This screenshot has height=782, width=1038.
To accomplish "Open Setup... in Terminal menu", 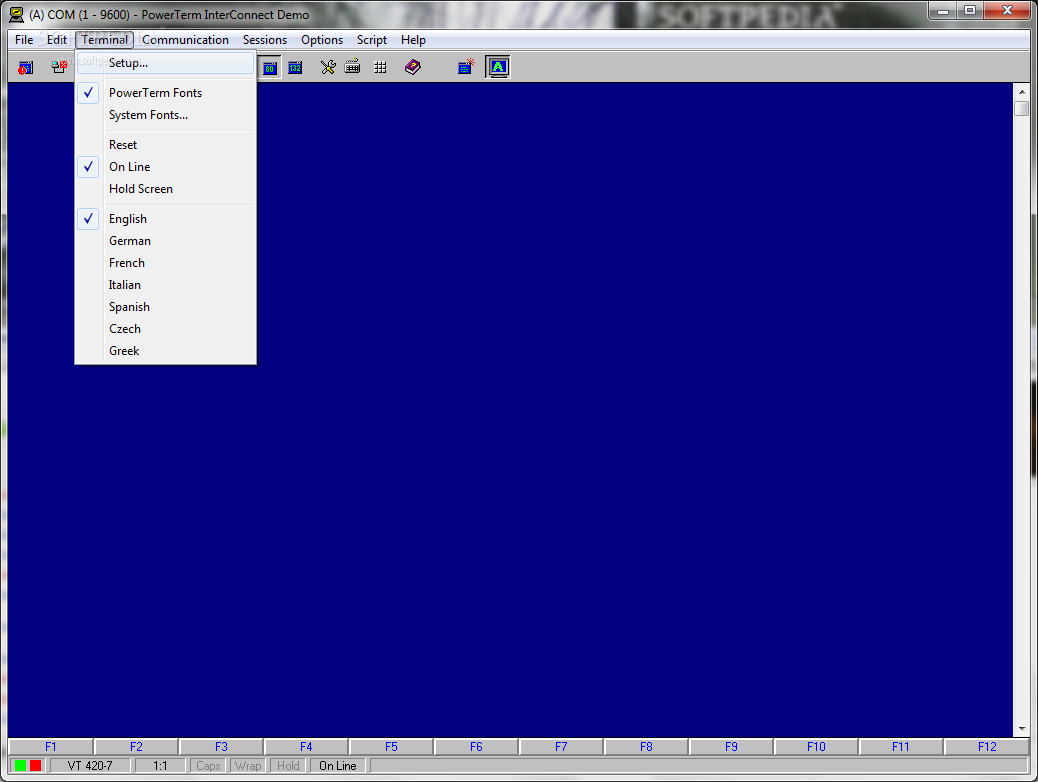I will pos(165,63).
